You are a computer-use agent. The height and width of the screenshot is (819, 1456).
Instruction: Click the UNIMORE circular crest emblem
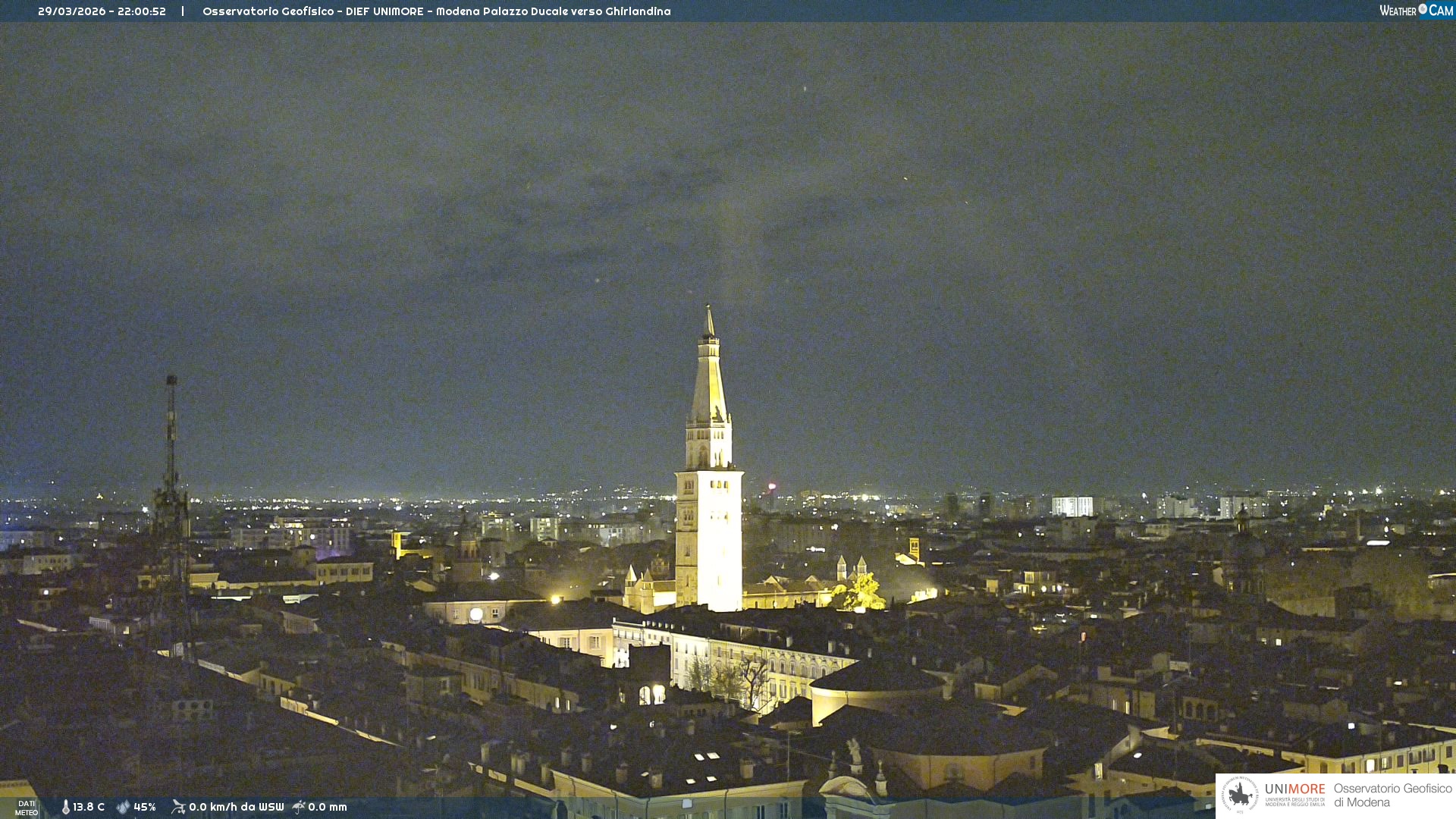click(1240, 795)
